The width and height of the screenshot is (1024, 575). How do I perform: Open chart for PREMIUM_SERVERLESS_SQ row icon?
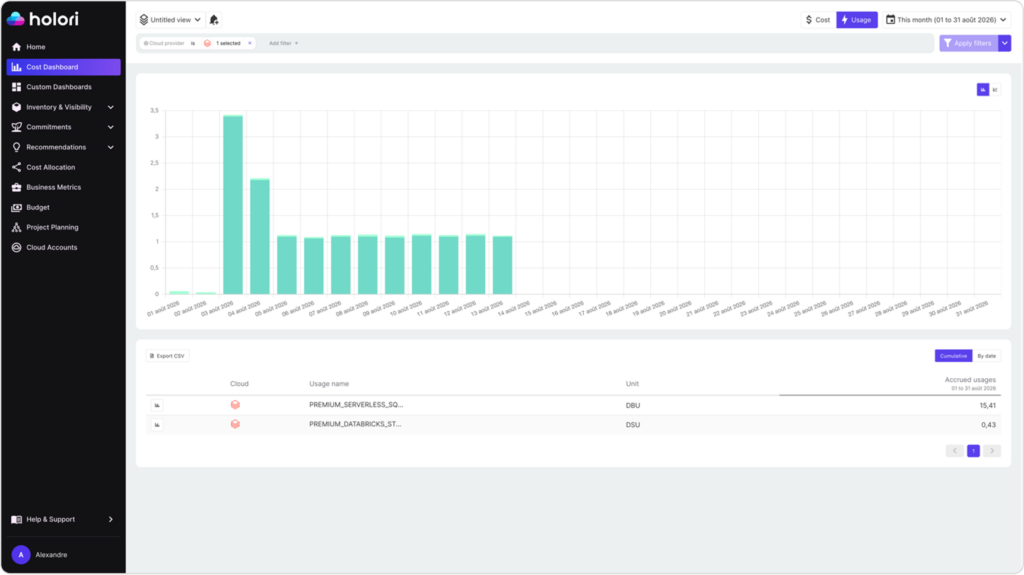(x=157, y=405)
